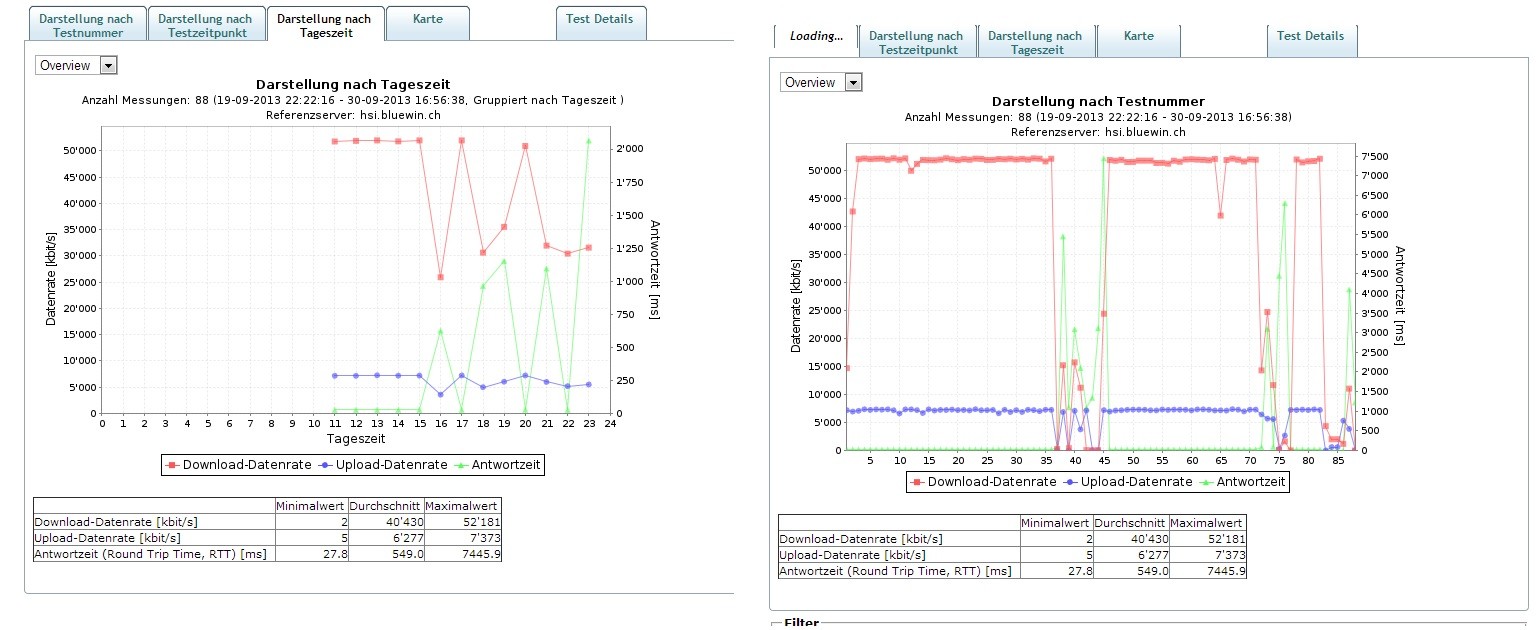1536x630 pixels.
Task: Click red Download-Datenrate legend marker in Testnummer chart
Action: pyautogui.click(x=918, y=482)
